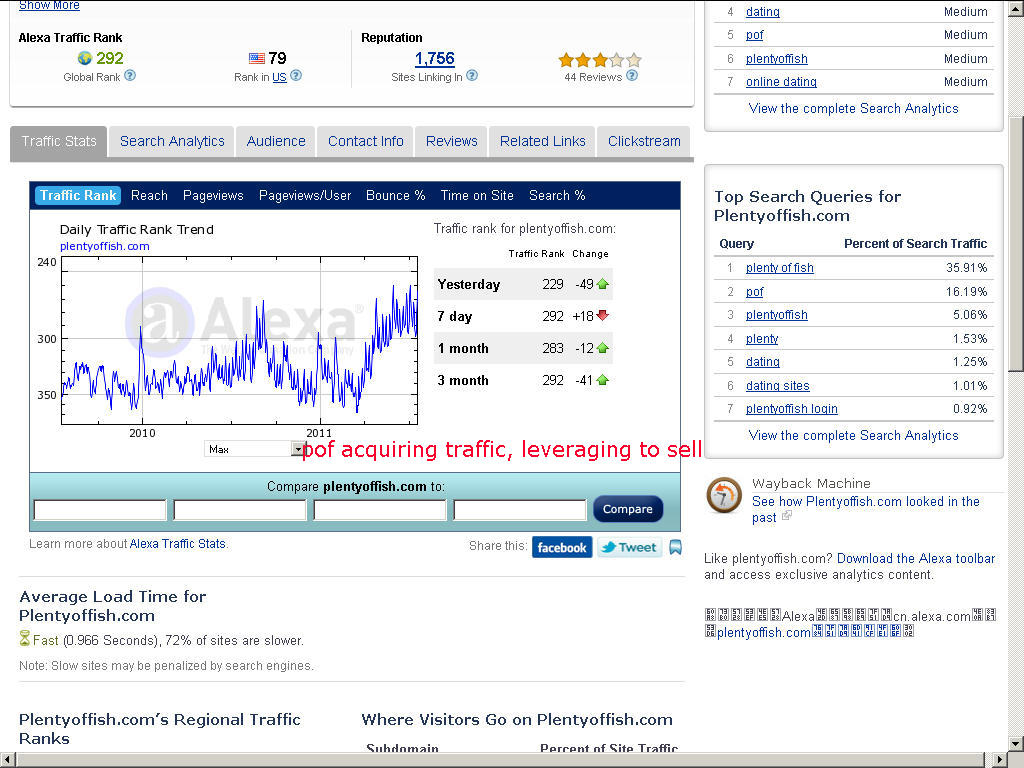
Task: Open the 'pof' query with 16.19%
Action: click(x=754, y=292)
